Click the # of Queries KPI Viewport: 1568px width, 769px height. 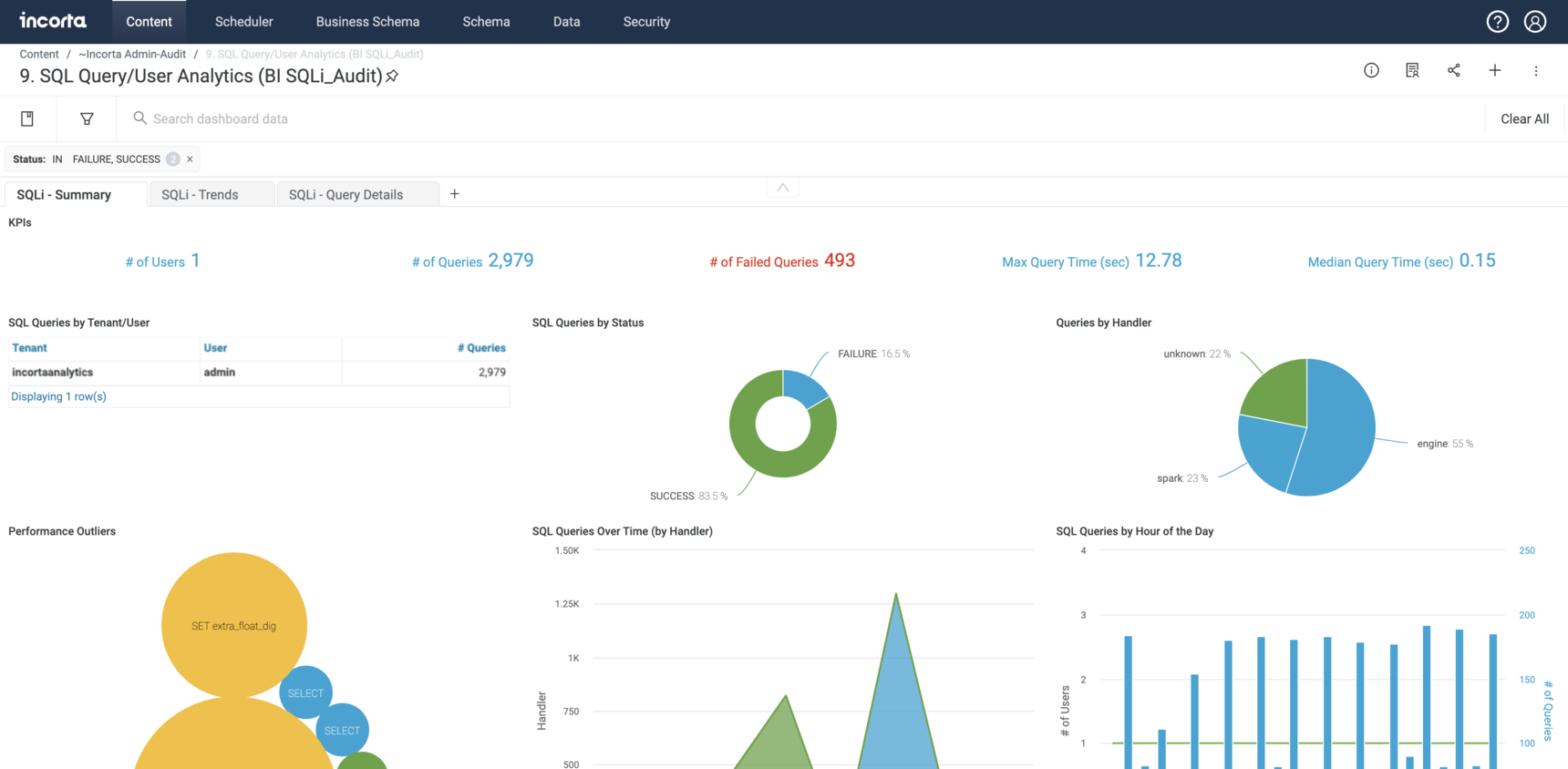(472, 261)
